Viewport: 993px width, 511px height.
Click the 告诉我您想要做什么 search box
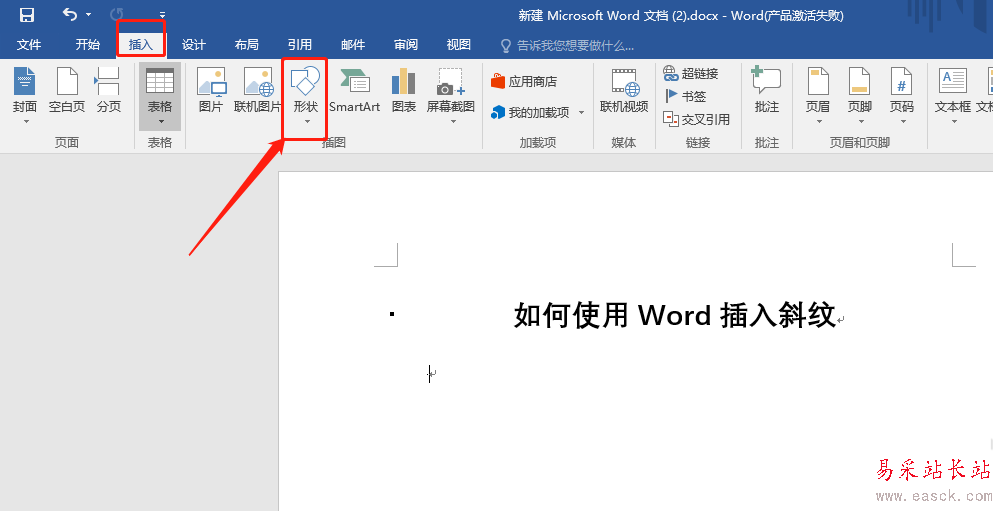point(567,46)
